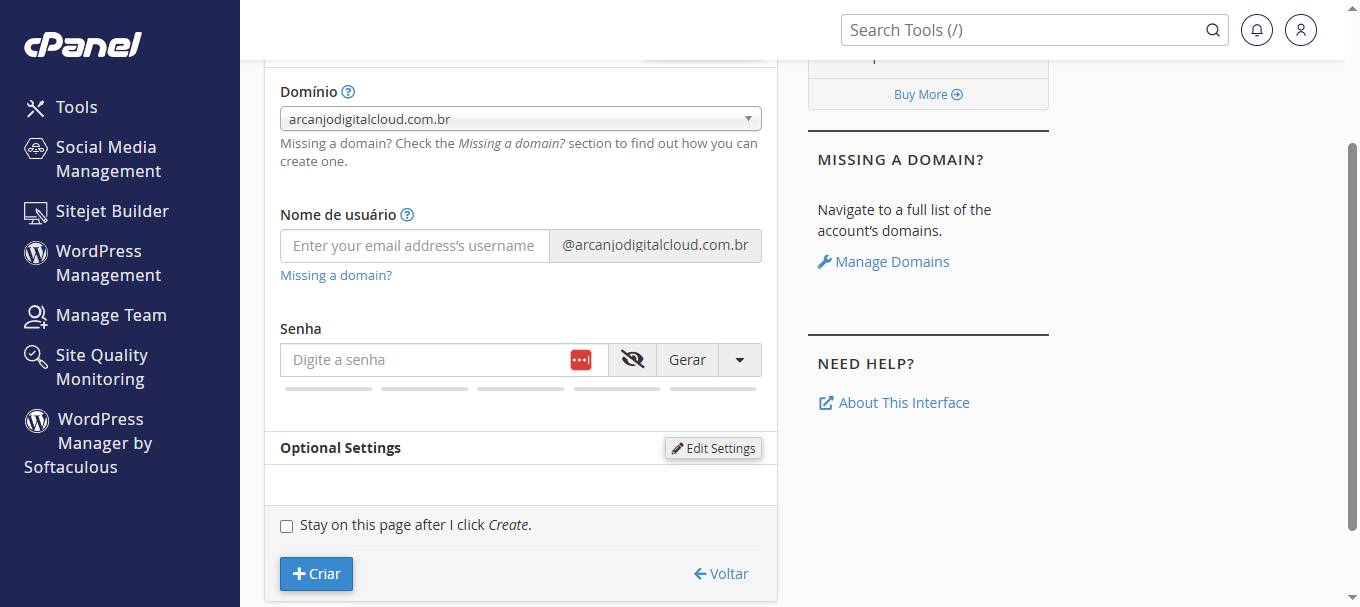This screenshot has height=607, width=1360.
Task: Open Manage Team in the sidebar
Action: tap(110, 315)
